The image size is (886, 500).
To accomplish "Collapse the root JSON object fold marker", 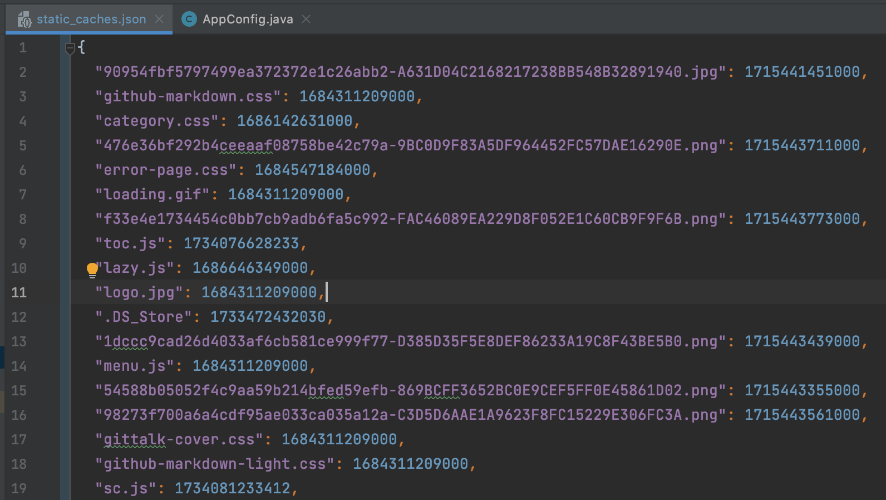I will [x=70, y=48].
